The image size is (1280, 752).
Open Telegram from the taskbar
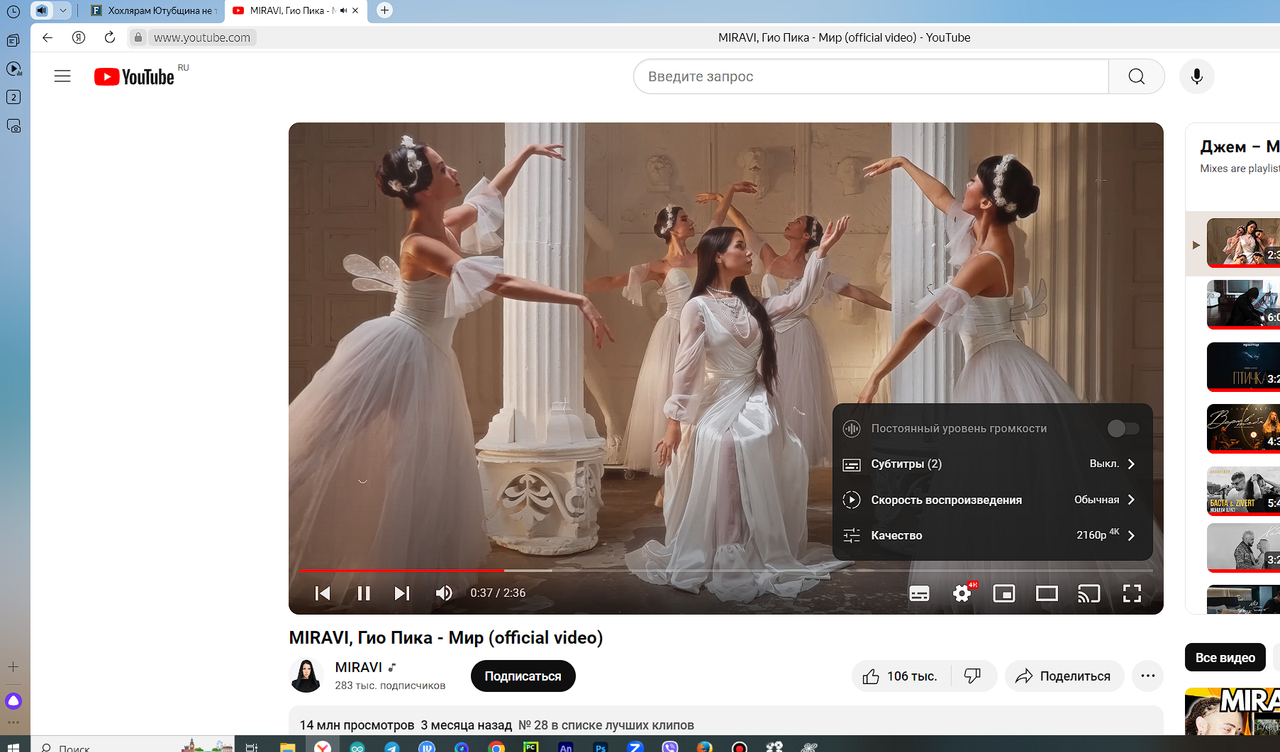tap(392, 746)
